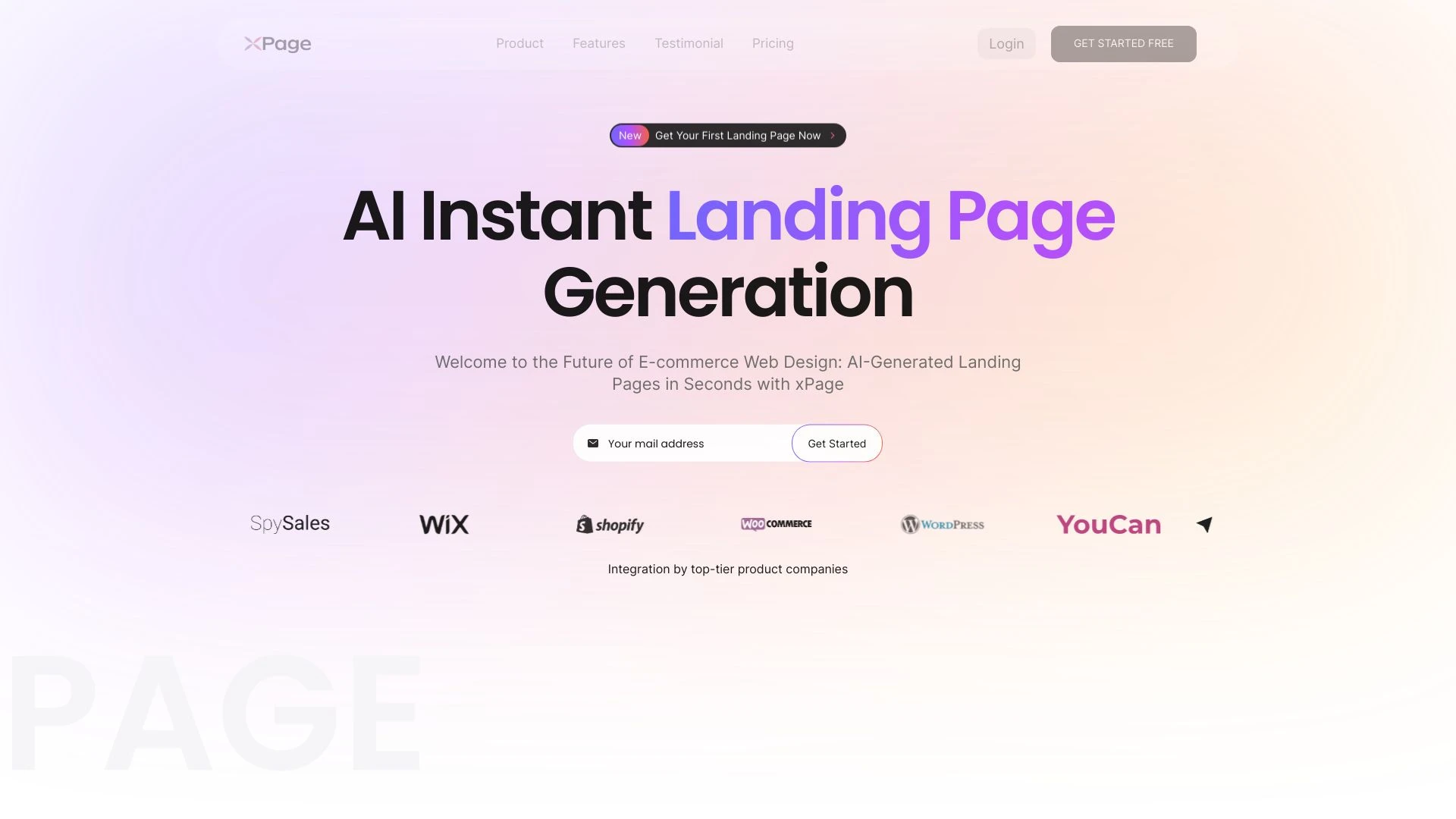Click the Wix brand icon
The width and height of the screenshot is (1456, 819).
(444, 524)
